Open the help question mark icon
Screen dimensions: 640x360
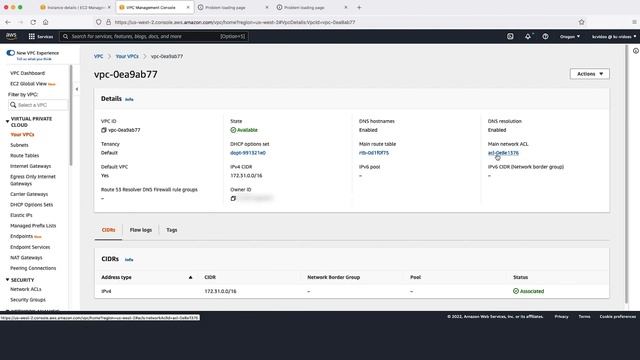pyautogui.click(x=545, y=36)
